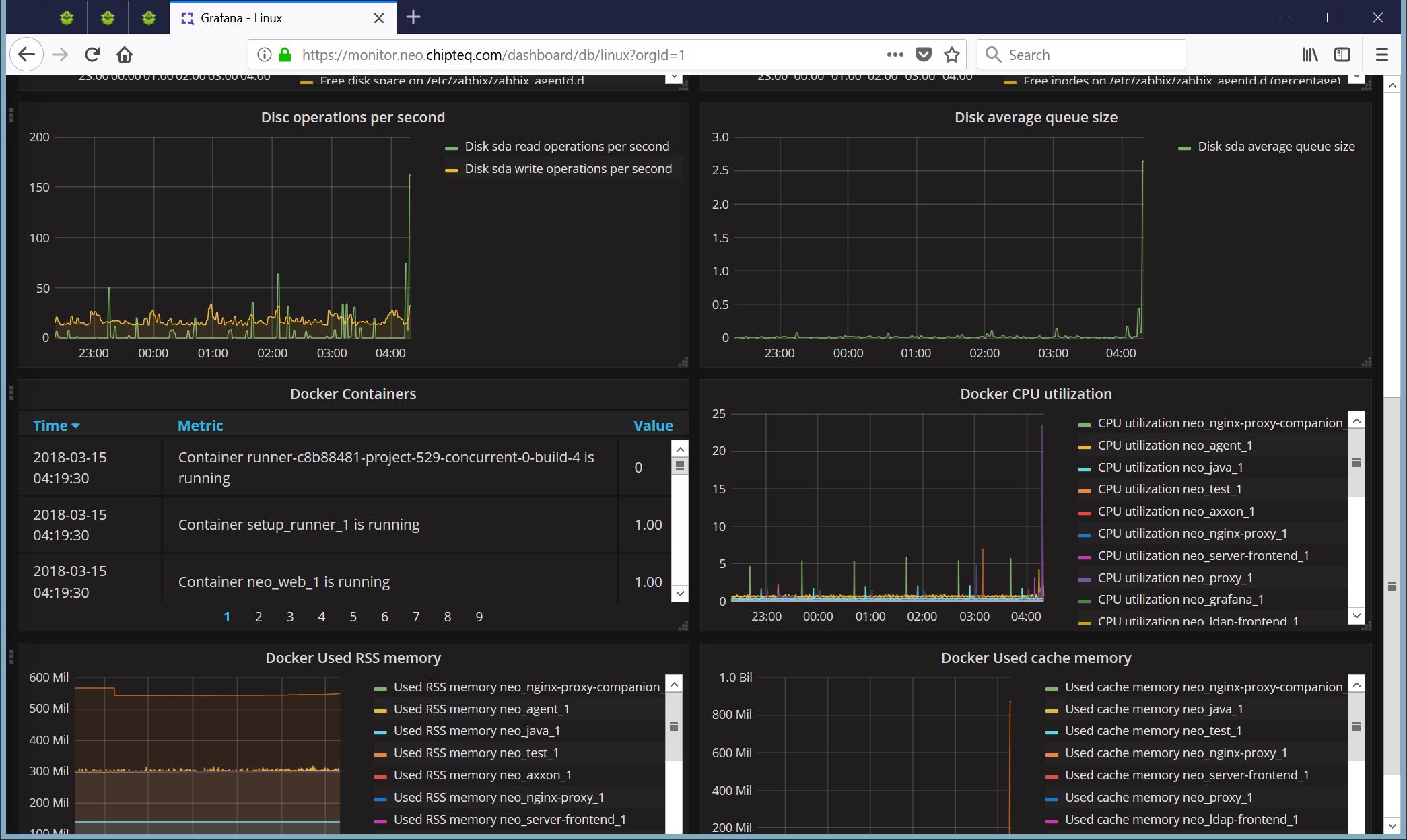Toggle CPU utilization neo_grafana_1 series
This screenshot has width=1407, height=840.
click(x=1180, y=599)
